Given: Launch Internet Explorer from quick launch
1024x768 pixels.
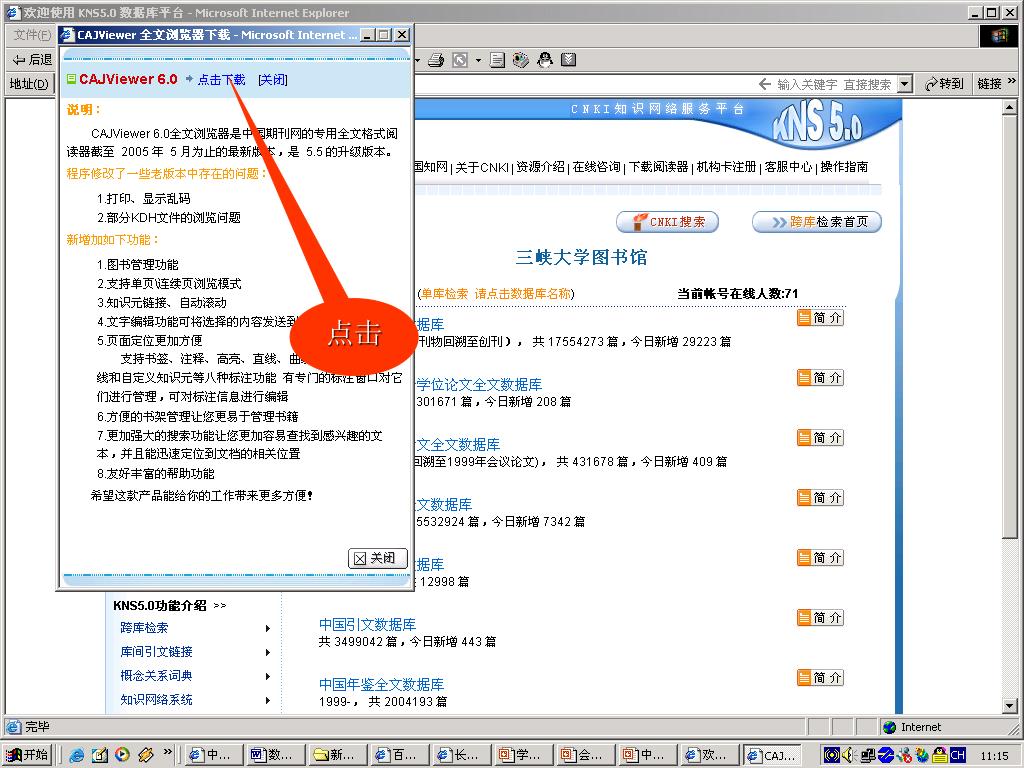Looking at the screenshot, I should [x=77, y=756].
